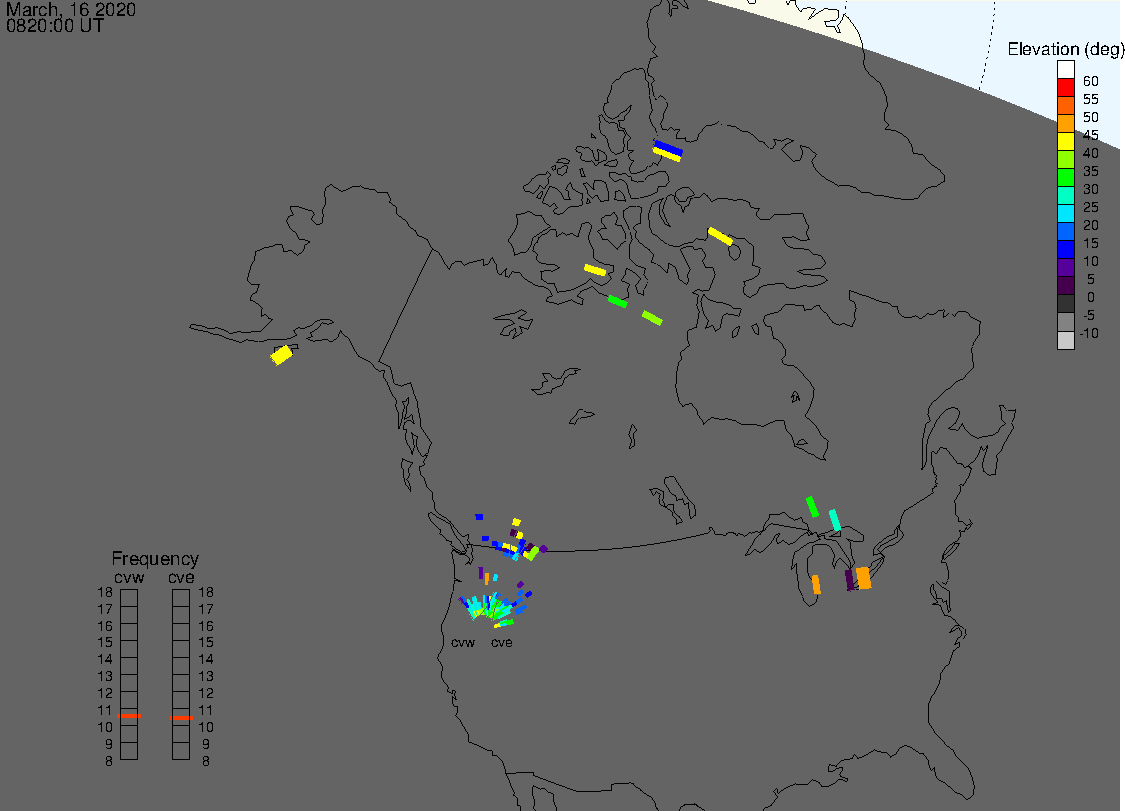Click the 'cvw' header under Frequency

(129, 578)
